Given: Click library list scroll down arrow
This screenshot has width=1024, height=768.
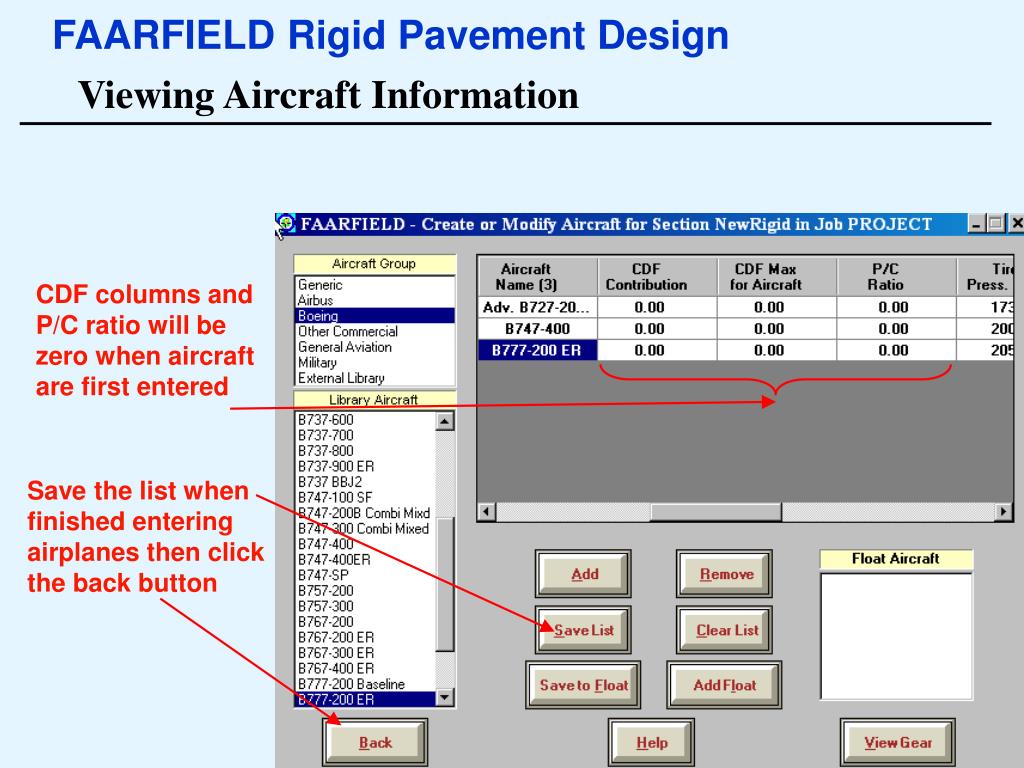Looking at the screenshot, I should click(445, 697).
